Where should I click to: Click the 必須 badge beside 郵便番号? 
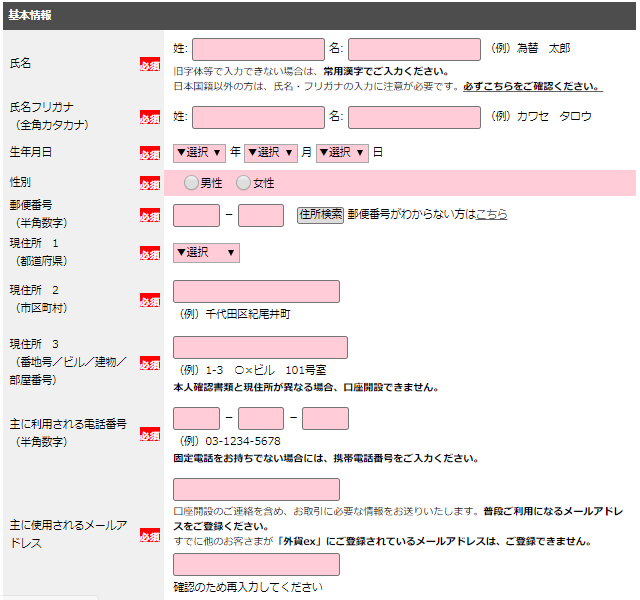(x=150, y=216)
